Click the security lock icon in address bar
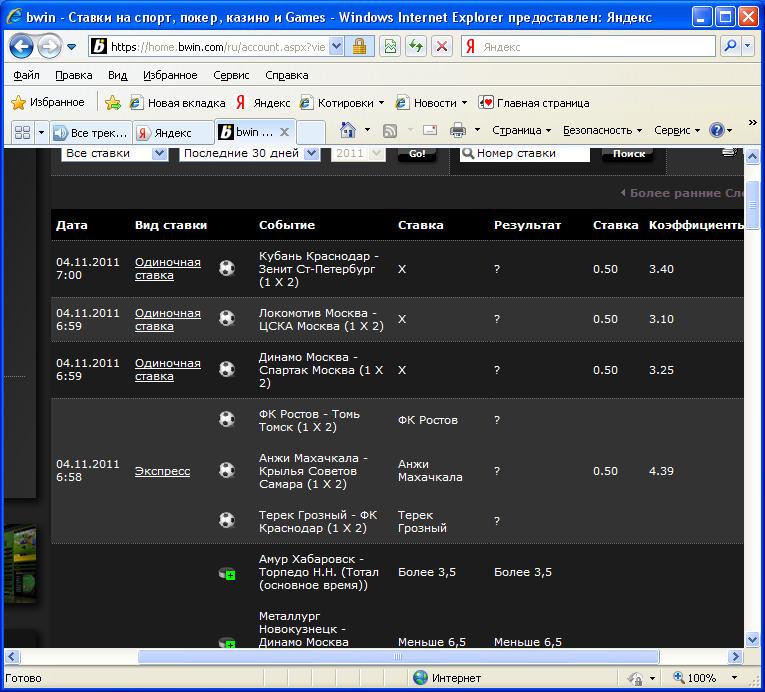Image resolution: width=765 pixels, height=692 pixels. click(360, 47)
